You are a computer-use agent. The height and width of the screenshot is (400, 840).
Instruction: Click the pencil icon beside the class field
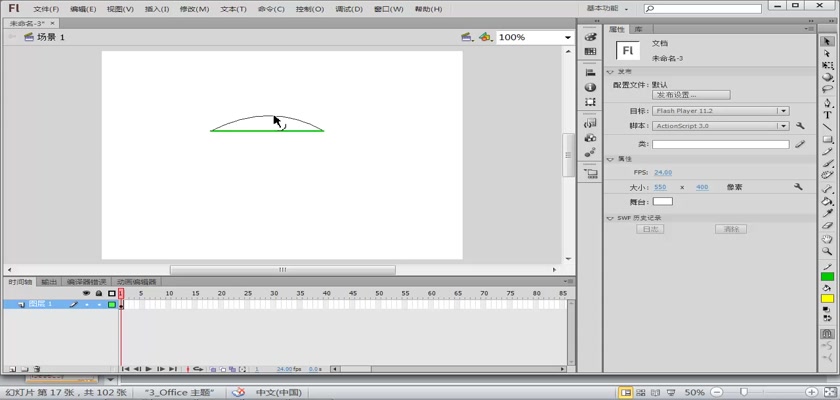coord(800,144)
